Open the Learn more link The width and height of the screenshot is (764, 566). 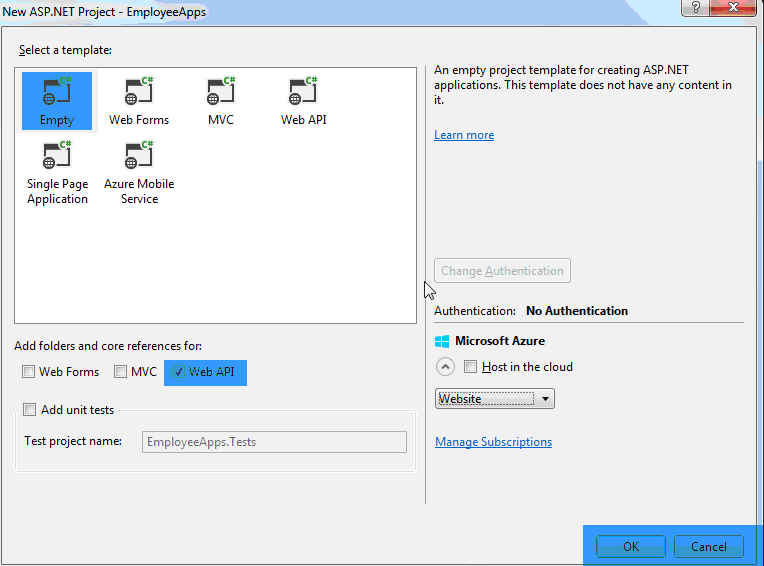click(x=464, y=135)
